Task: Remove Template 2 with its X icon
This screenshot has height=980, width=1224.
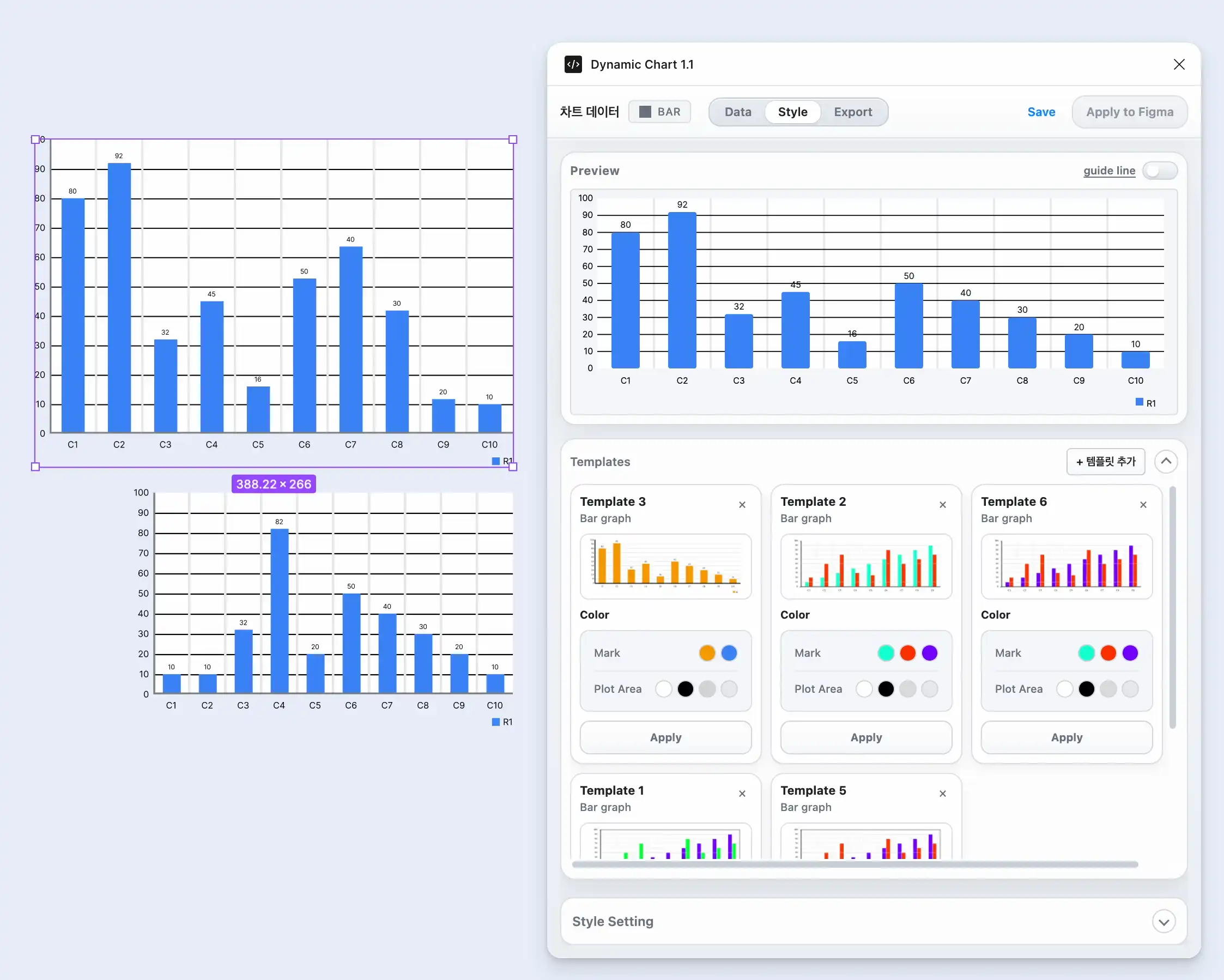Action: (x=942, y=505)
